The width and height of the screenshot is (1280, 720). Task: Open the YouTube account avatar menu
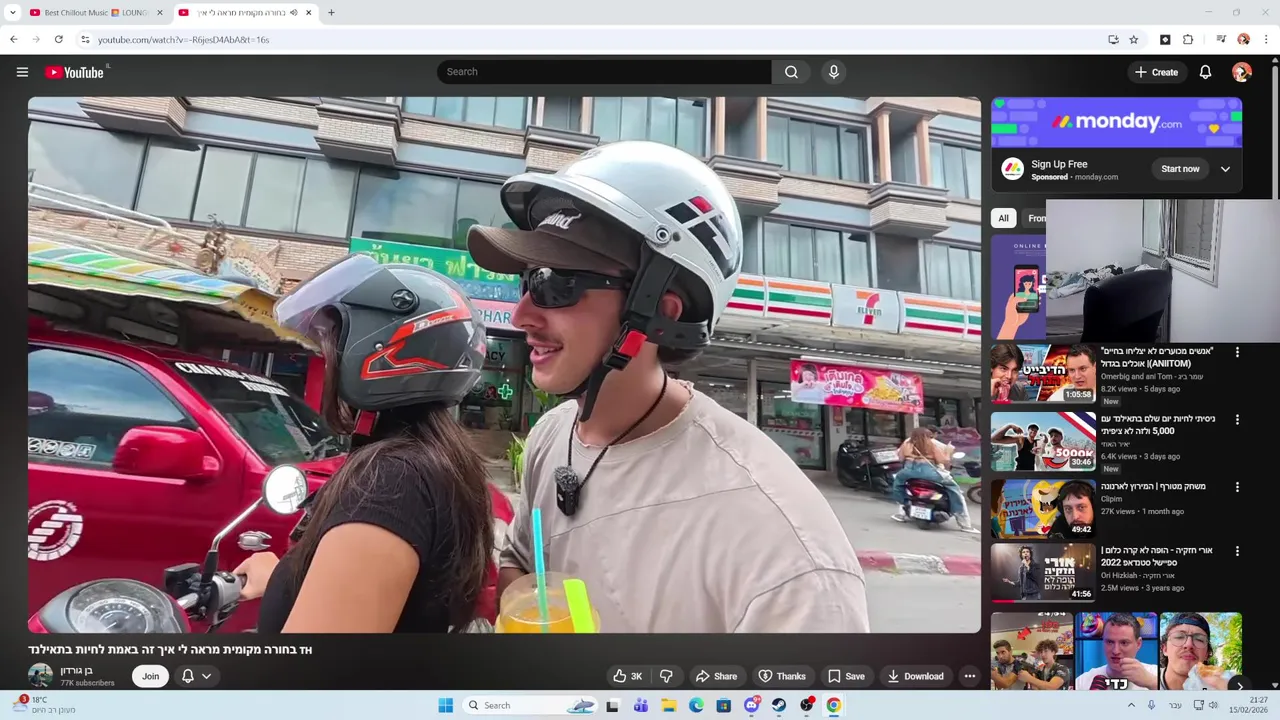pyautogui.click(x=1242, y=72)
